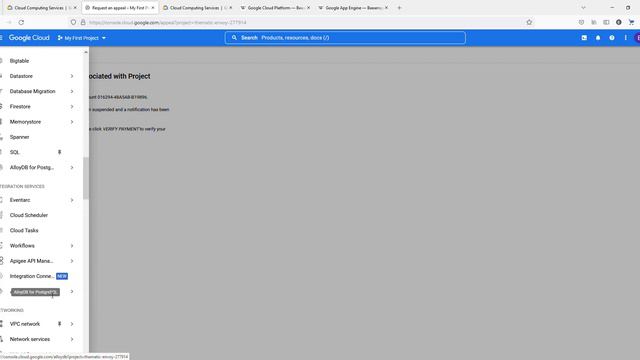Open Apigee API Management menu item
Image resolution: width=640 pixels, height=360 pixels.
(31, 261)
